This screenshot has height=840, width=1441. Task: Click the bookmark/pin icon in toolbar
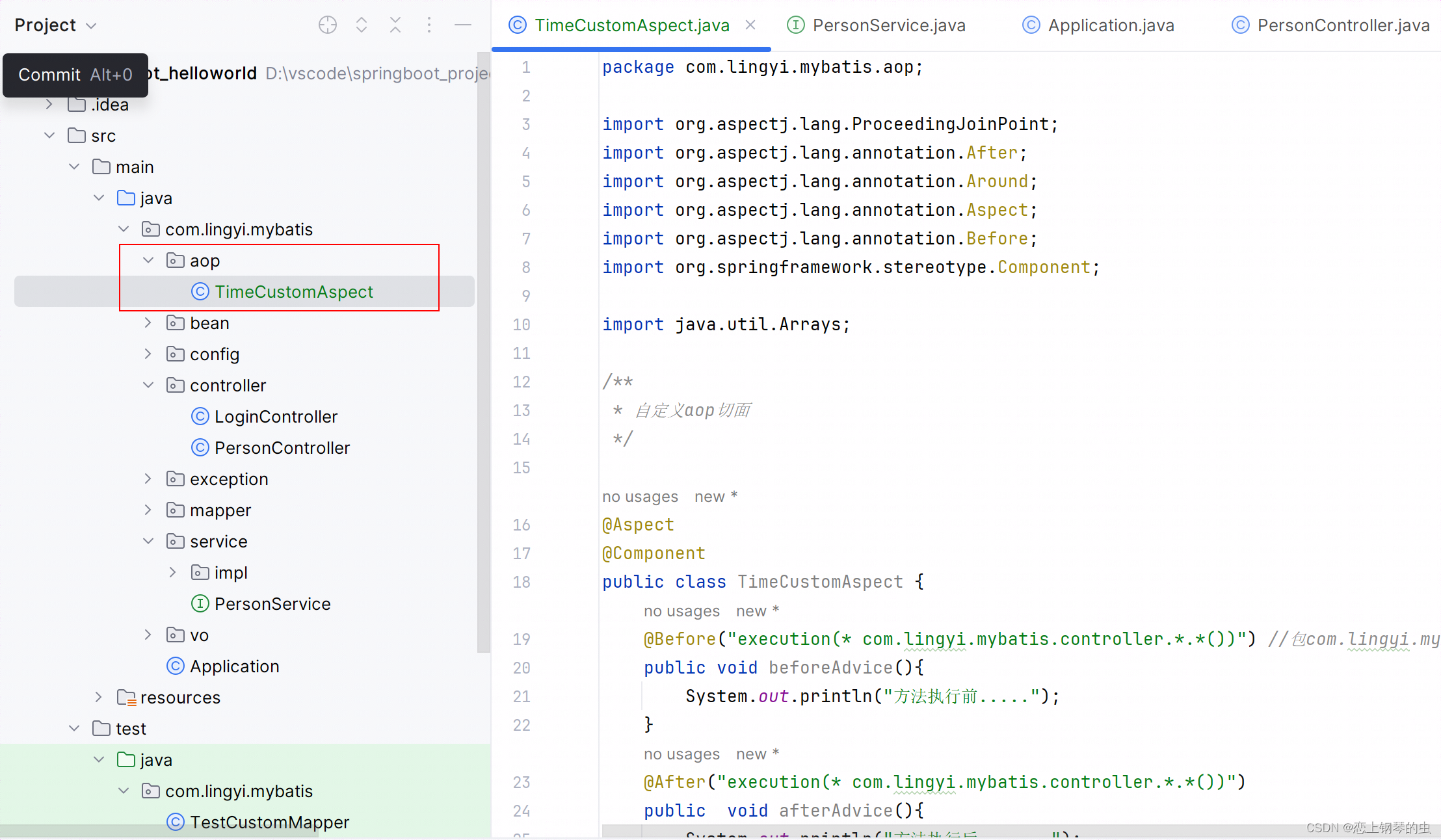pyautogui.click(x=328, y=24)
